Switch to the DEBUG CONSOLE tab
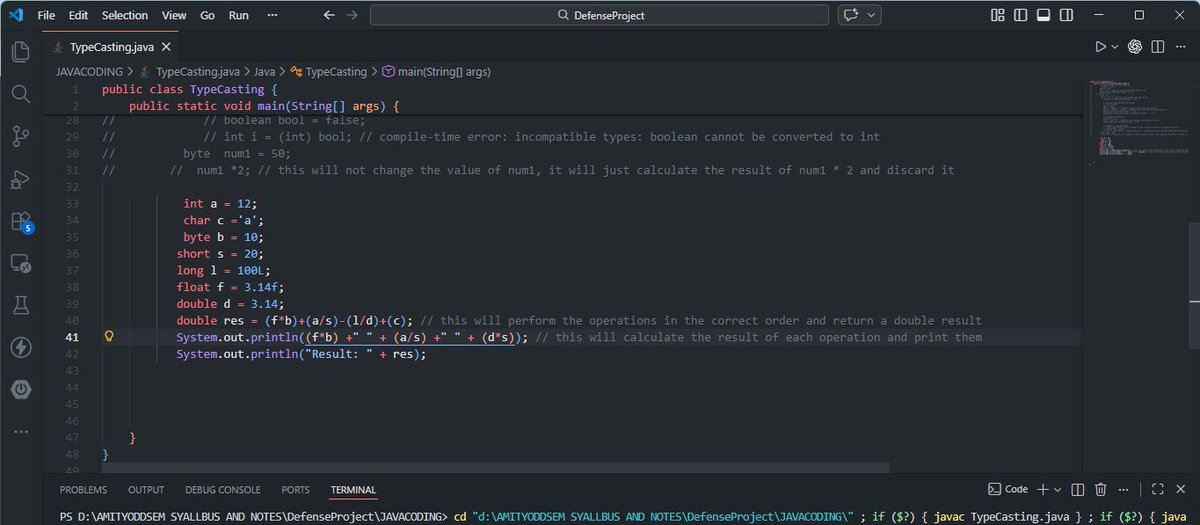This screenshot has height=525, width=1200. click(223, 490)
